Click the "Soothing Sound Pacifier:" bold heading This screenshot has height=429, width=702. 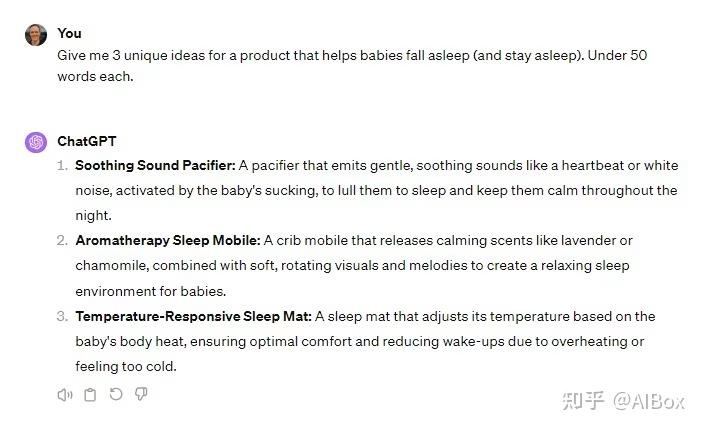tap(155, 165)
